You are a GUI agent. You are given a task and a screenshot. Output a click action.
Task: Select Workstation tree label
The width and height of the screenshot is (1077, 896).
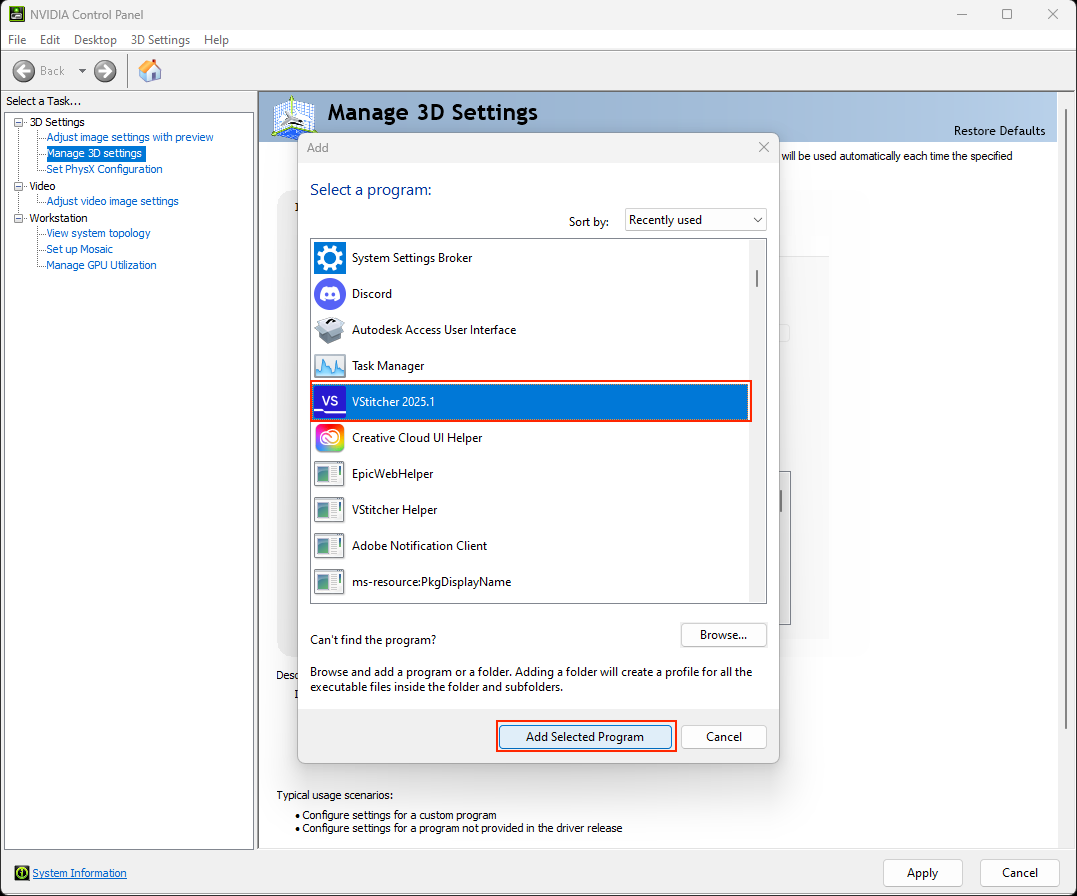[x=58, y=219]
